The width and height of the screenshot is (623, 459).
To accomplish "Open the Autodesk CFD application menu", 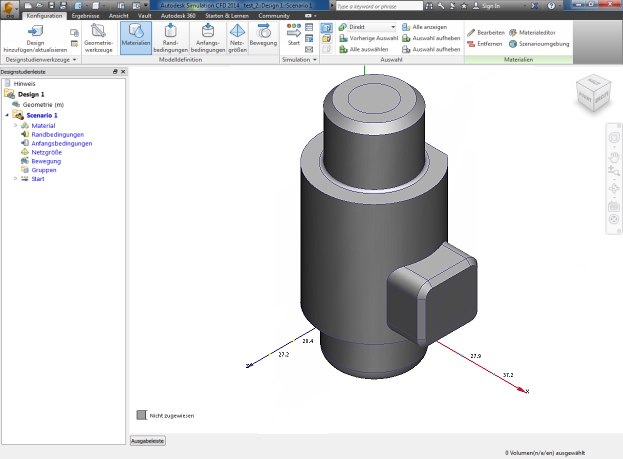I will [9, 9].
